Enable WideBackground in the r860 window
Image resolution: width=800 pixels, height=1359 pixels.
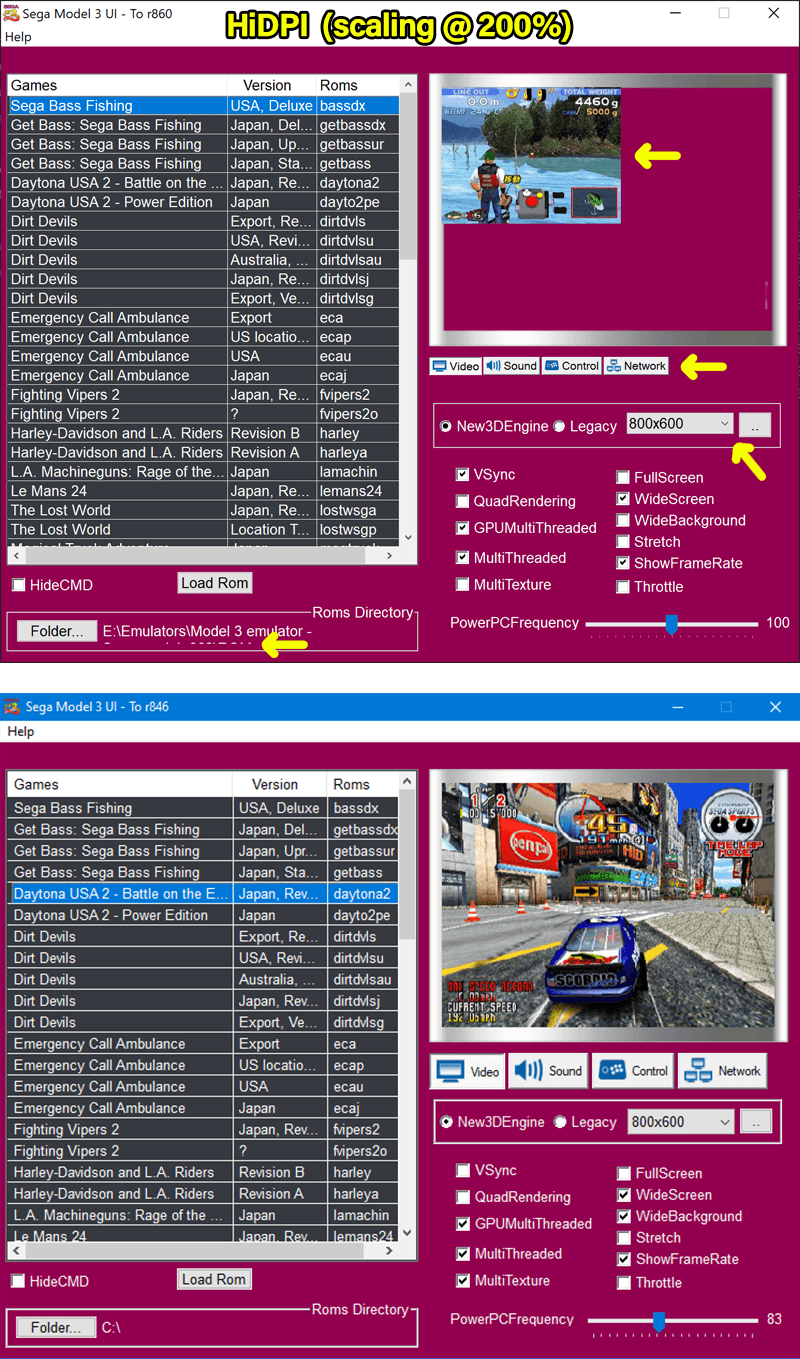(x=623, y=521)
